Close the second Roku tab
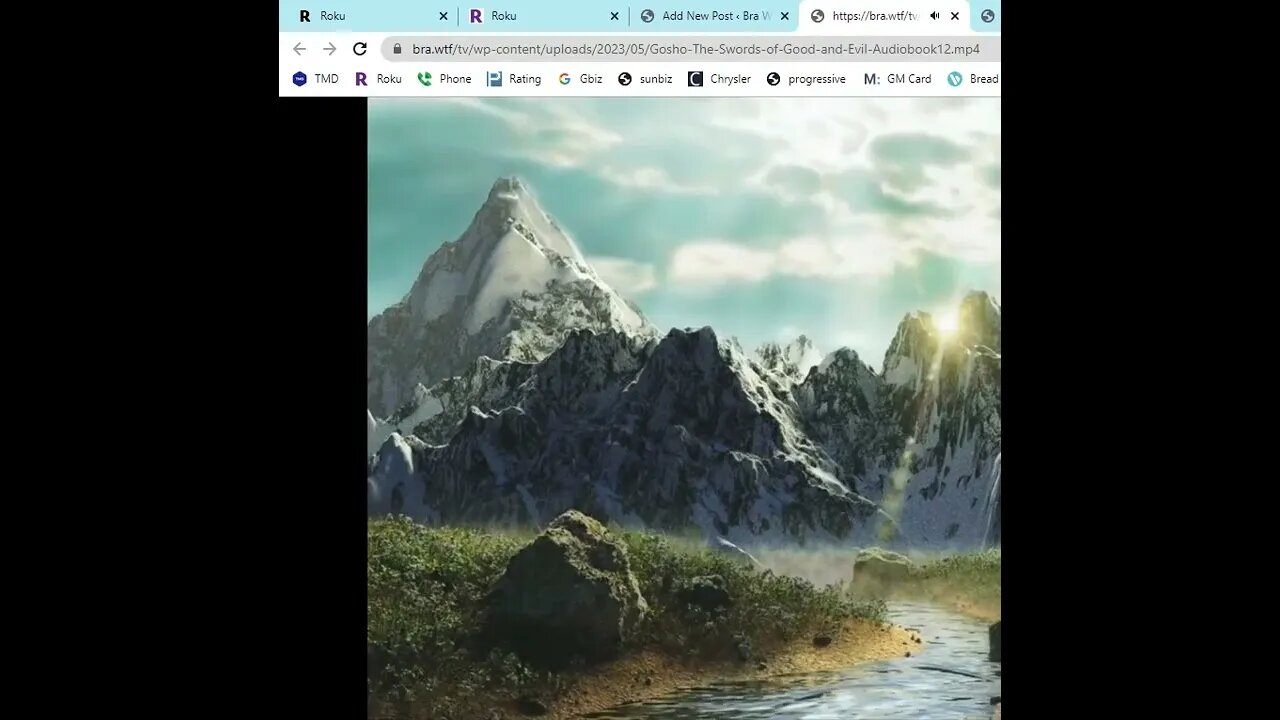Screen dimensions: 1280x720 (614, 16)
